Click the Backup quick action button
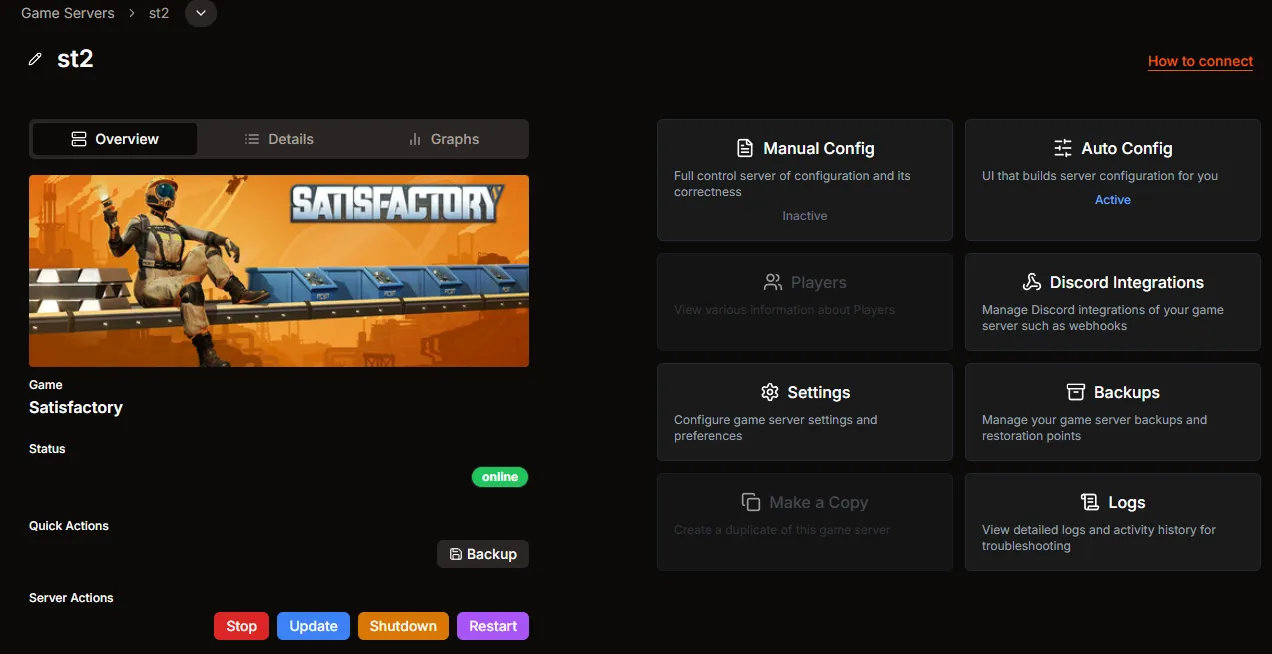This screenshot has height=654, width=1272. coord(483,553)
